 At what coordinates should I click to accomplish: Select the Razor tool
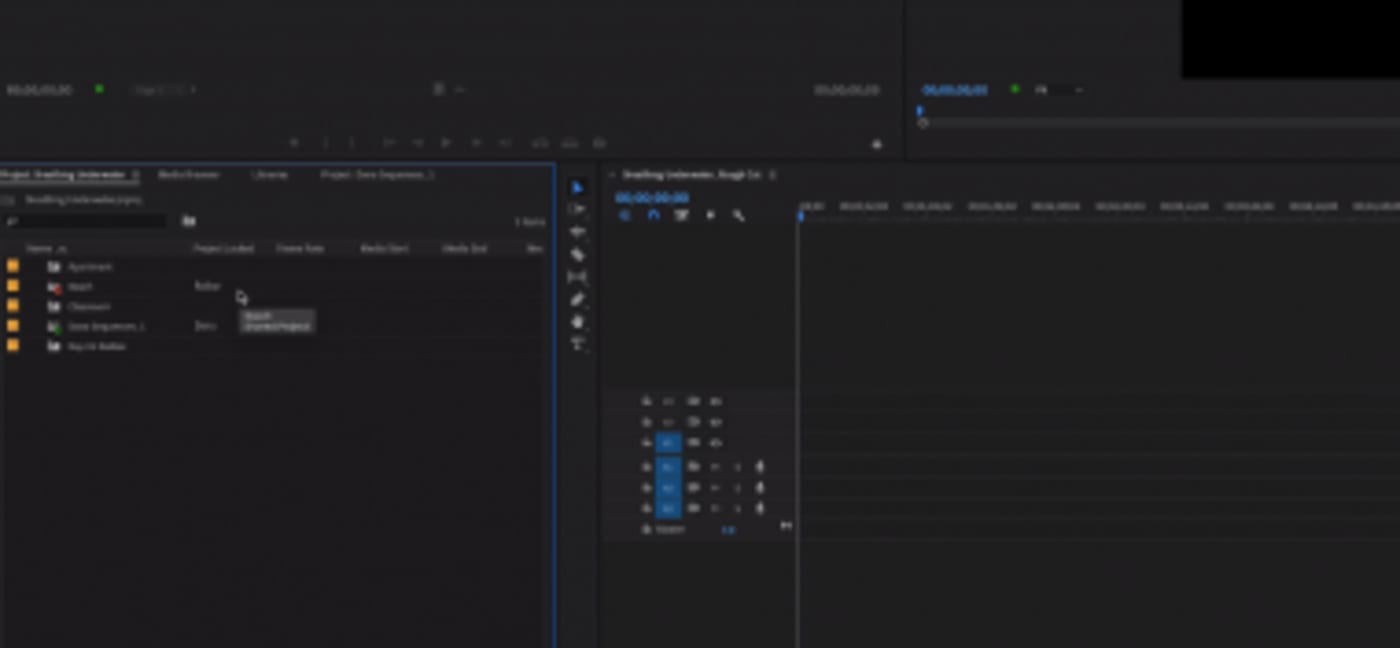click(577, 255)
